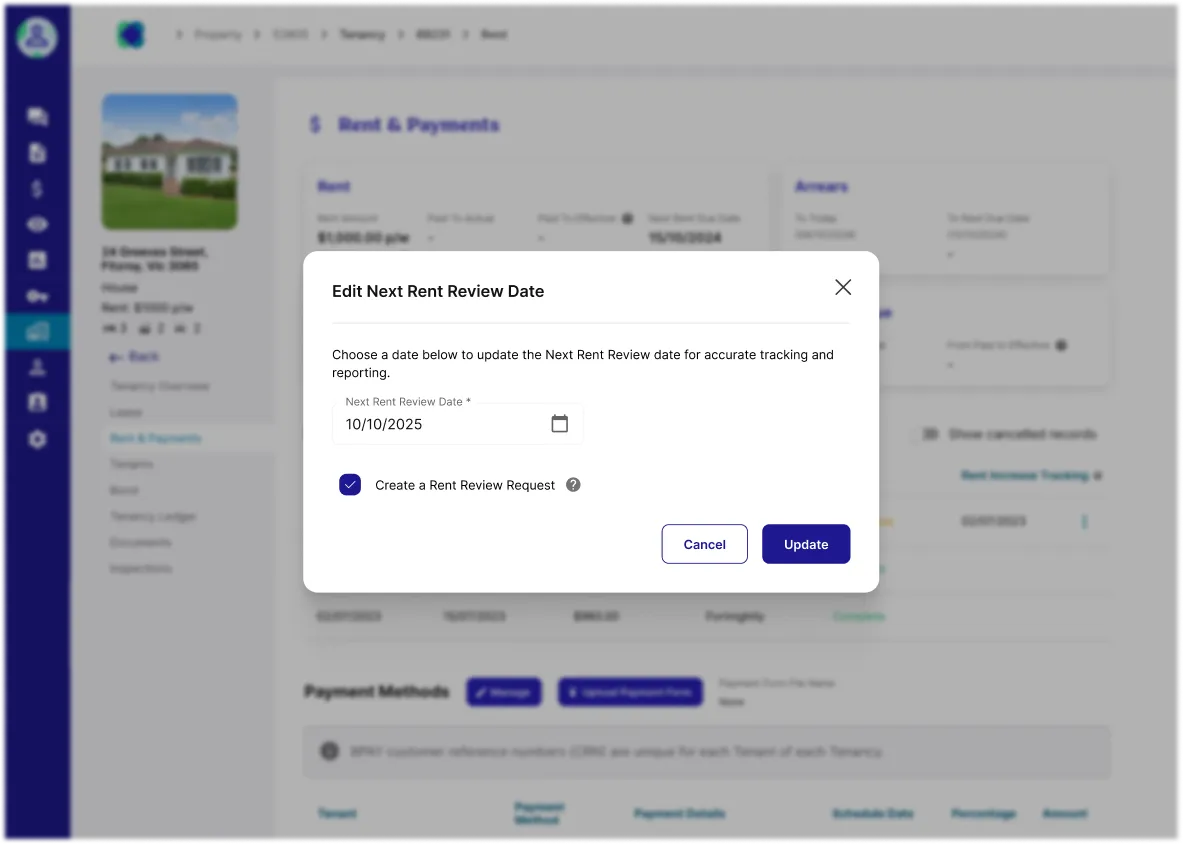Open the person sidebar icon
The image size is (1183, 844).
coord(37,367)
